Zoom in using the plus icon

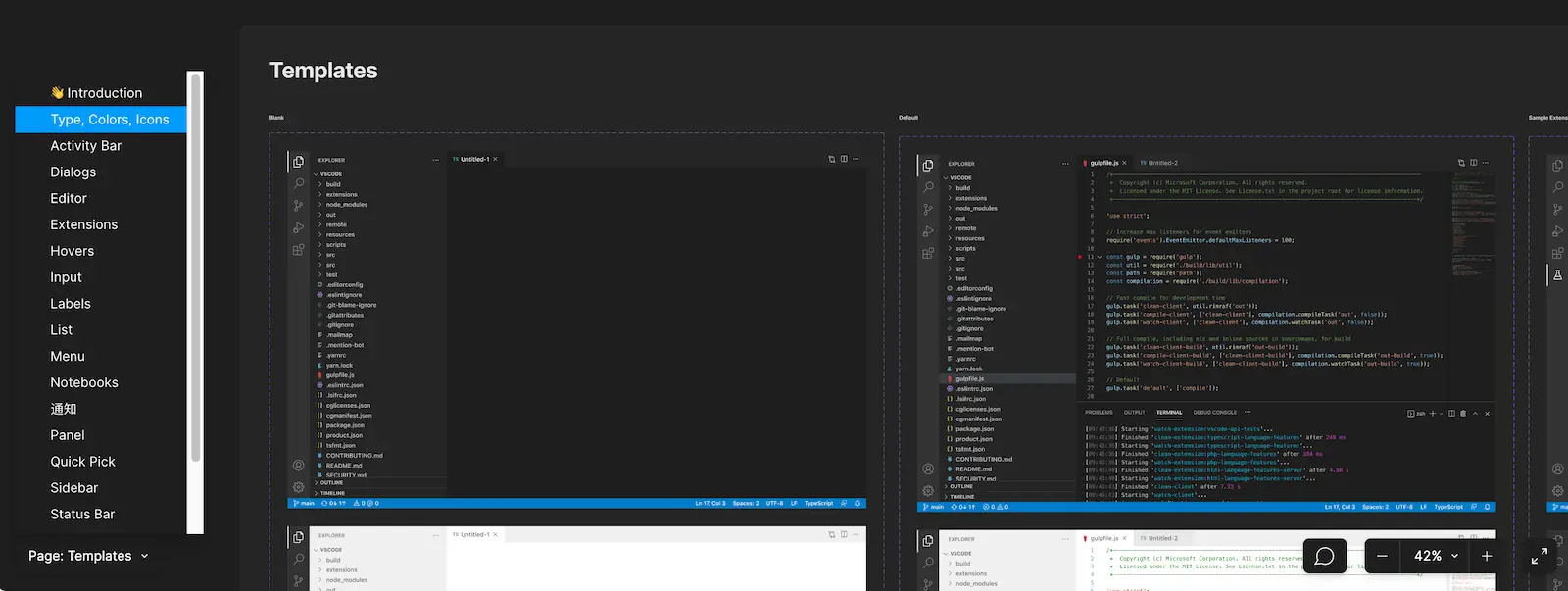click(1487, 556)
